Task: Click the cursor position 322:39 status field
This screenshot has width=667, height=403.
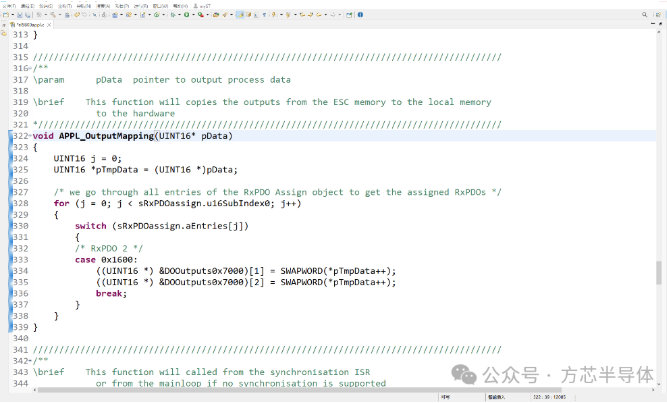Action: pyautogui.click(x=550, y=397)
